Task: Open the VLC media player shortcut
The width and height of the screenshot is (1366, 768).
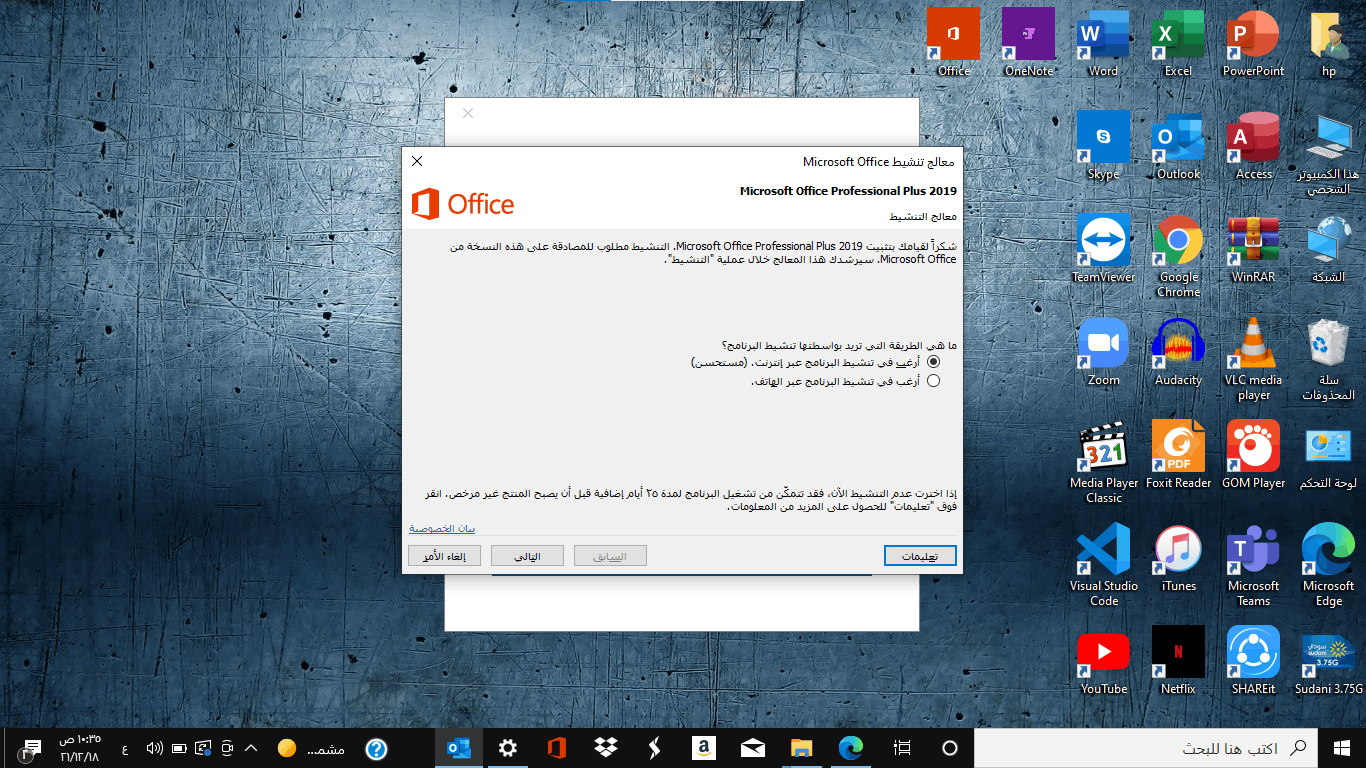Action: click(x=1253, y=360)
